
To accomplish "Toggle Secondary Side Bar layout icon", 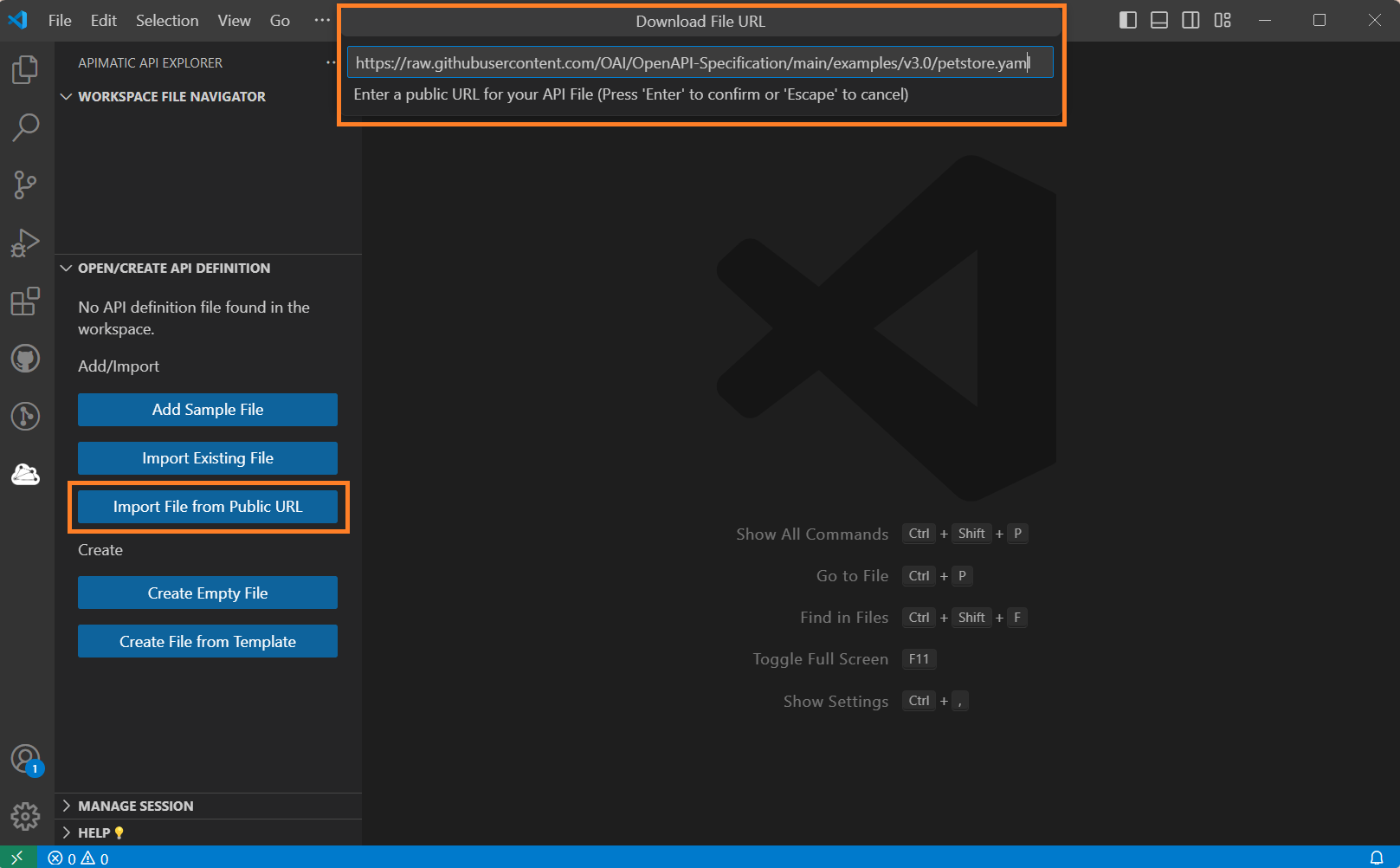I will (x=1191, y=20).
